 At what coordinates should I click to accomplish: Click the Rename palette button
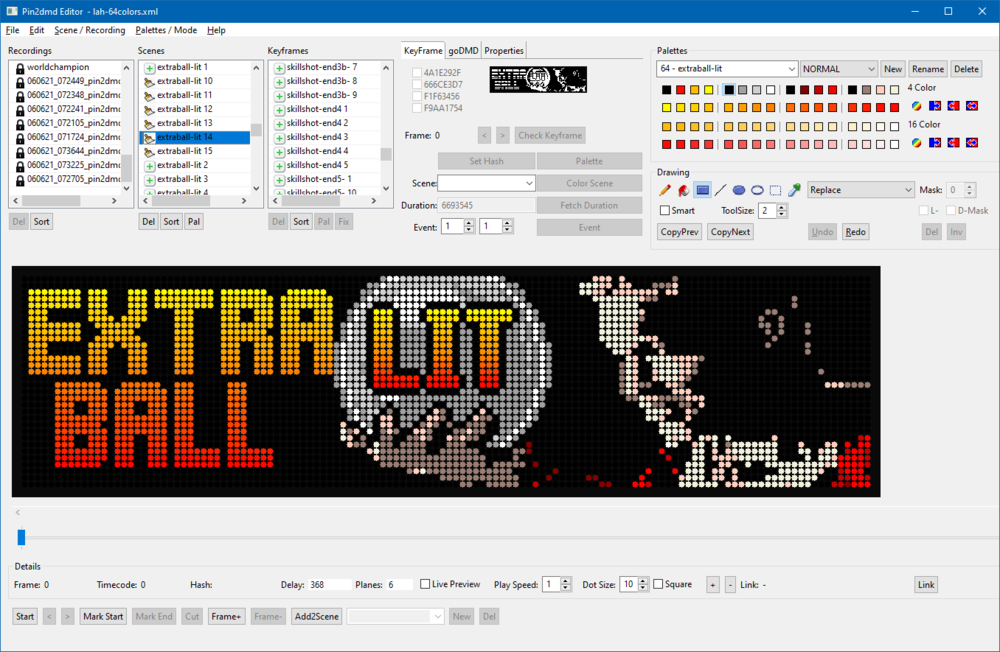click(927, 69)
